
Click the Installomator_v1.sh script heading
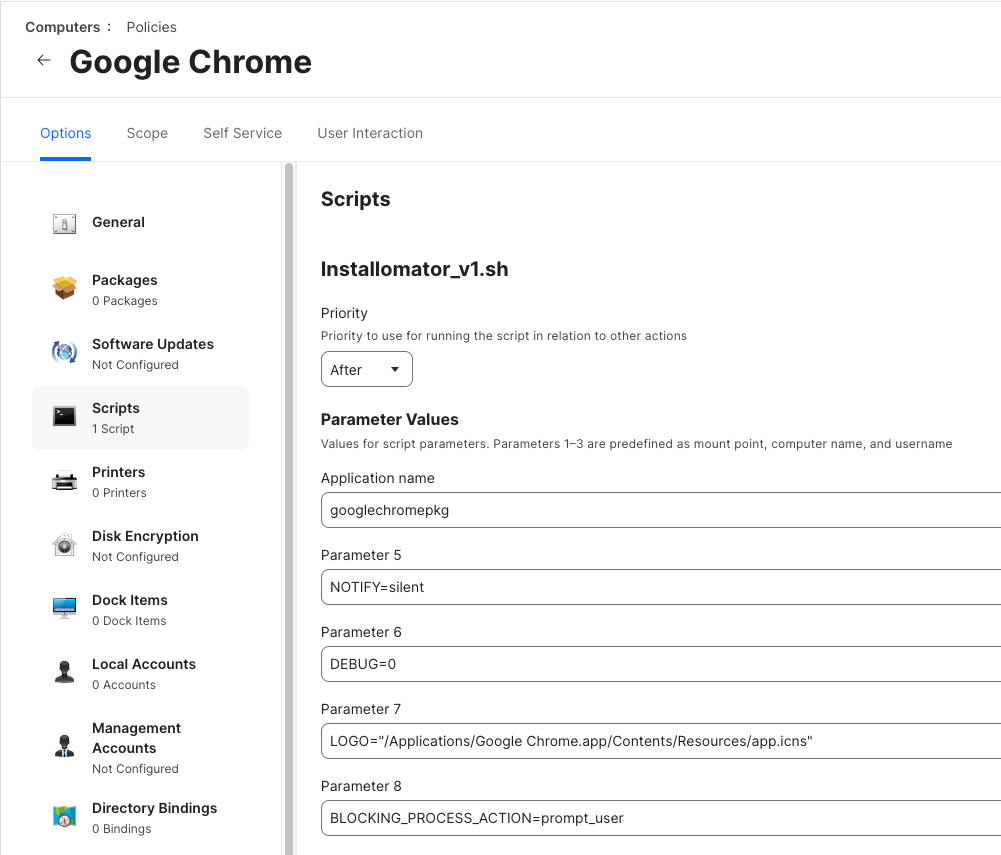pyautogui.click(x=414, y=269)
